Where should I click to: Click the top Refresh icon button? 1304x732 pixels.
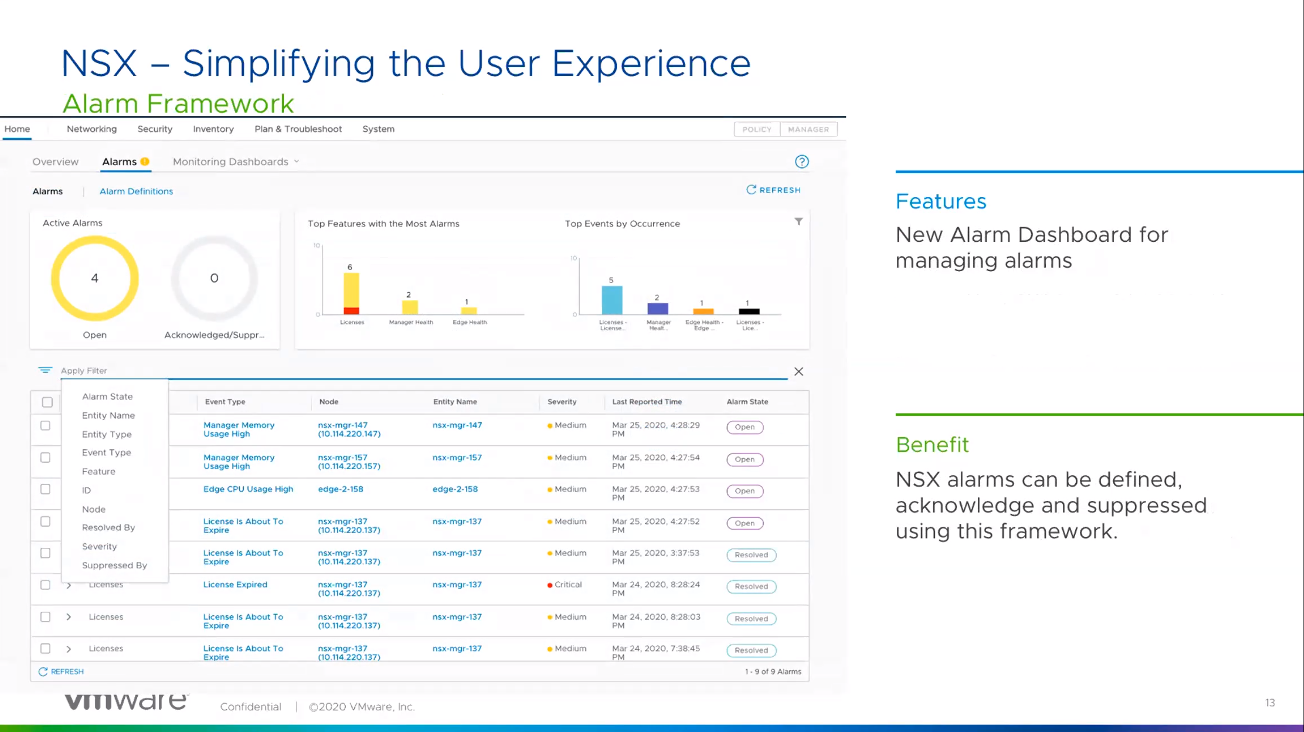pyautogui.click(x=751, y=190)
